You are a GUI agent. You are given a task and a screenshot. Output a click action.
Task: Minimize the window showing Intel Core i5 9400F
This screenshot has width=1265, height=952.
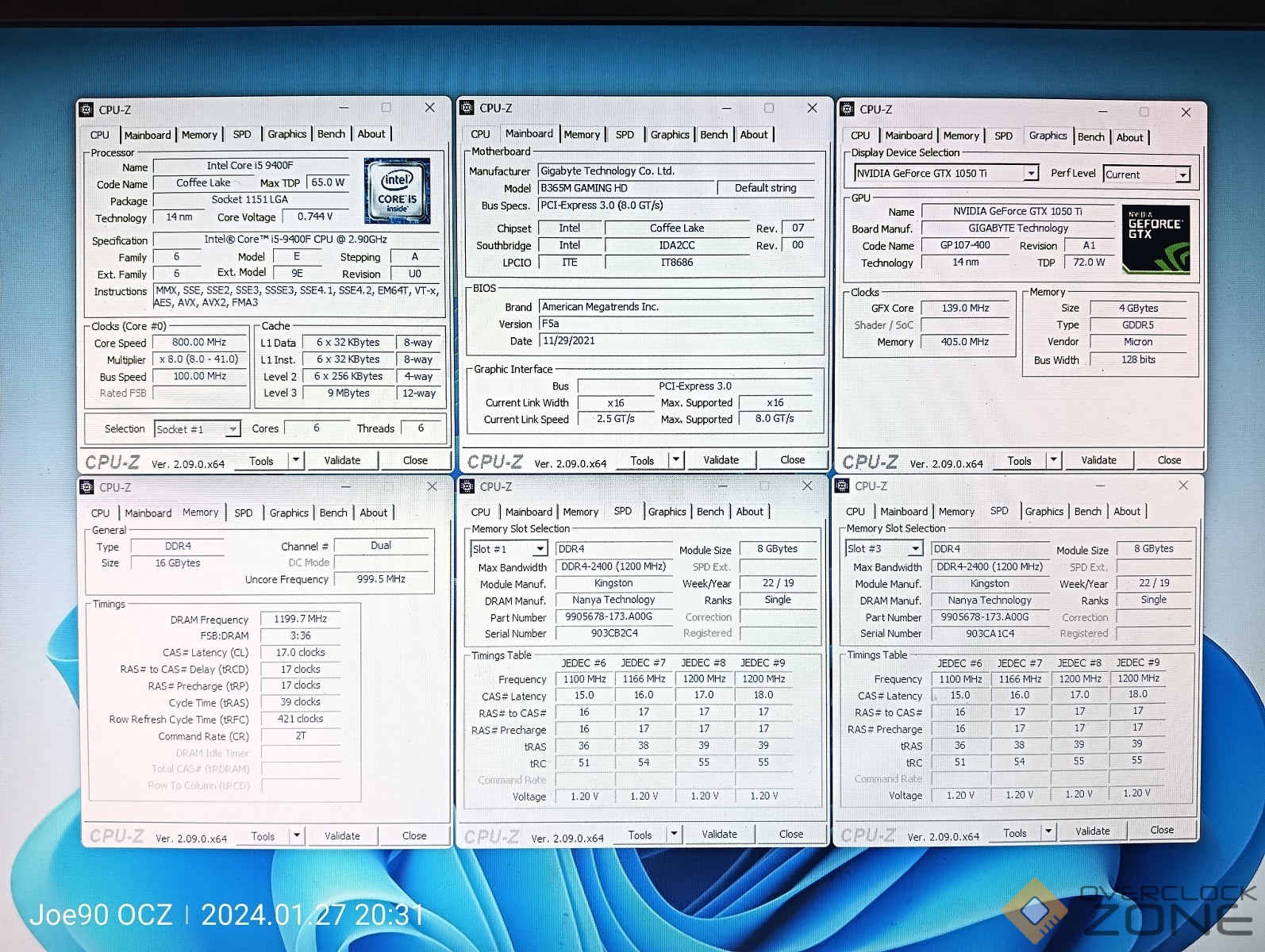click(344, 108)
